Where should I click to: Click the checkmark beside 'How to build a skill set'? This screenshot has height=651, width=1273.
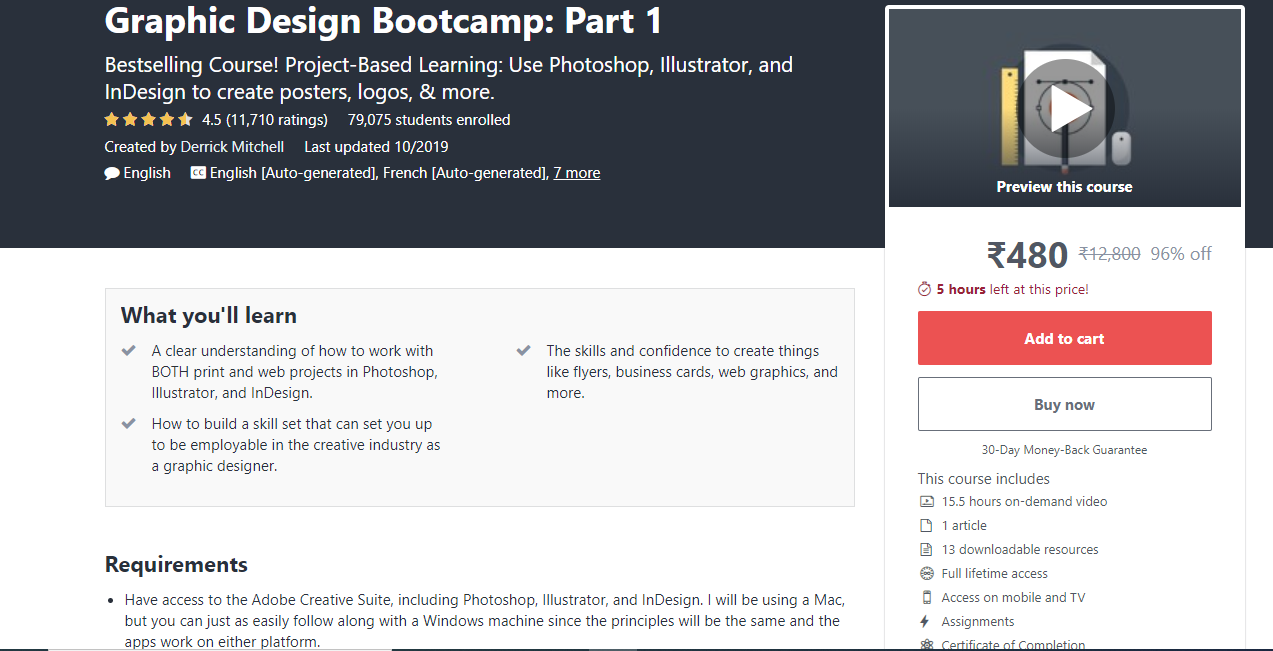pos(129,424)
